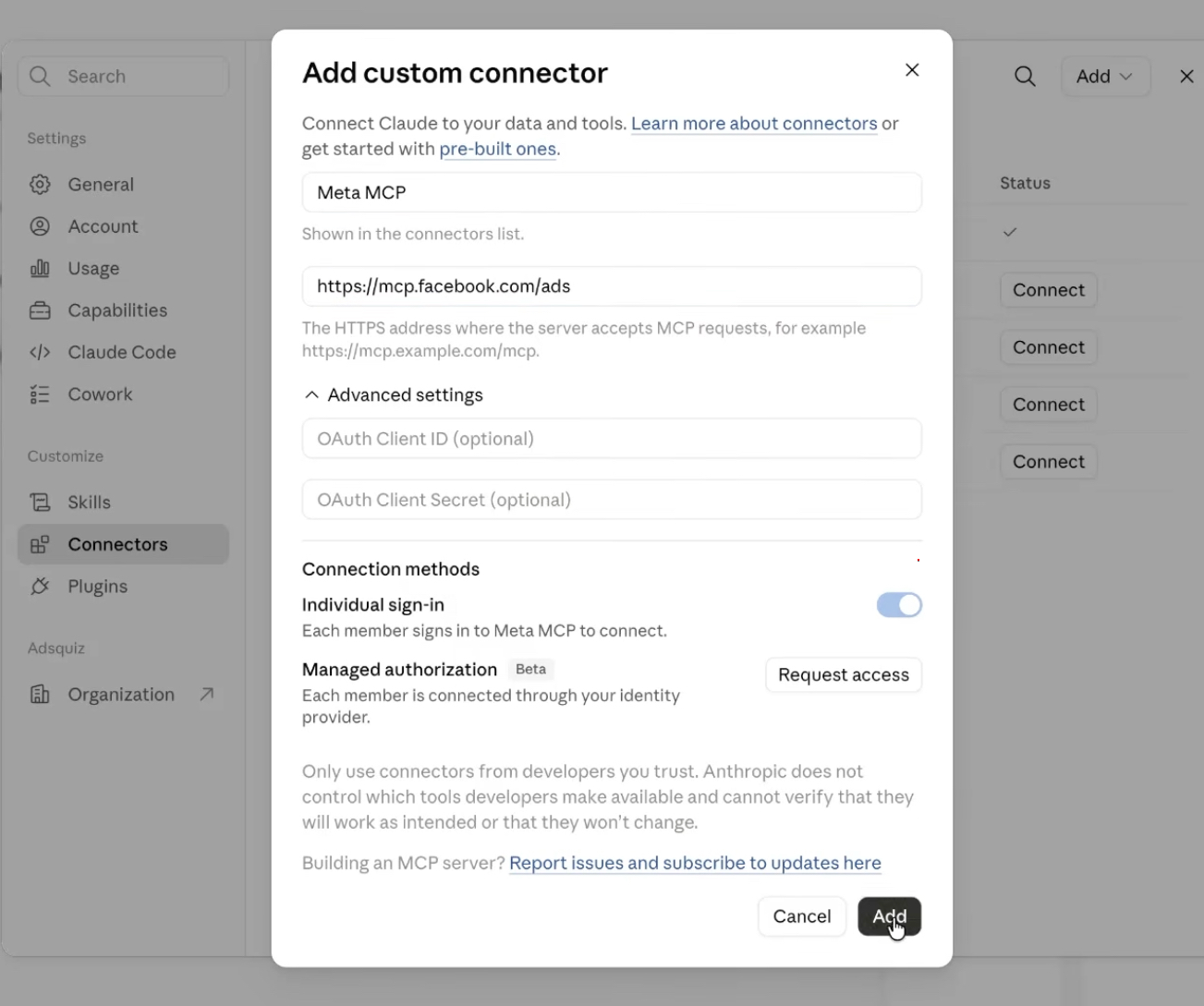Click the Adsquiz section label
Viewport: 1204px width, 1006px height.
56,648
